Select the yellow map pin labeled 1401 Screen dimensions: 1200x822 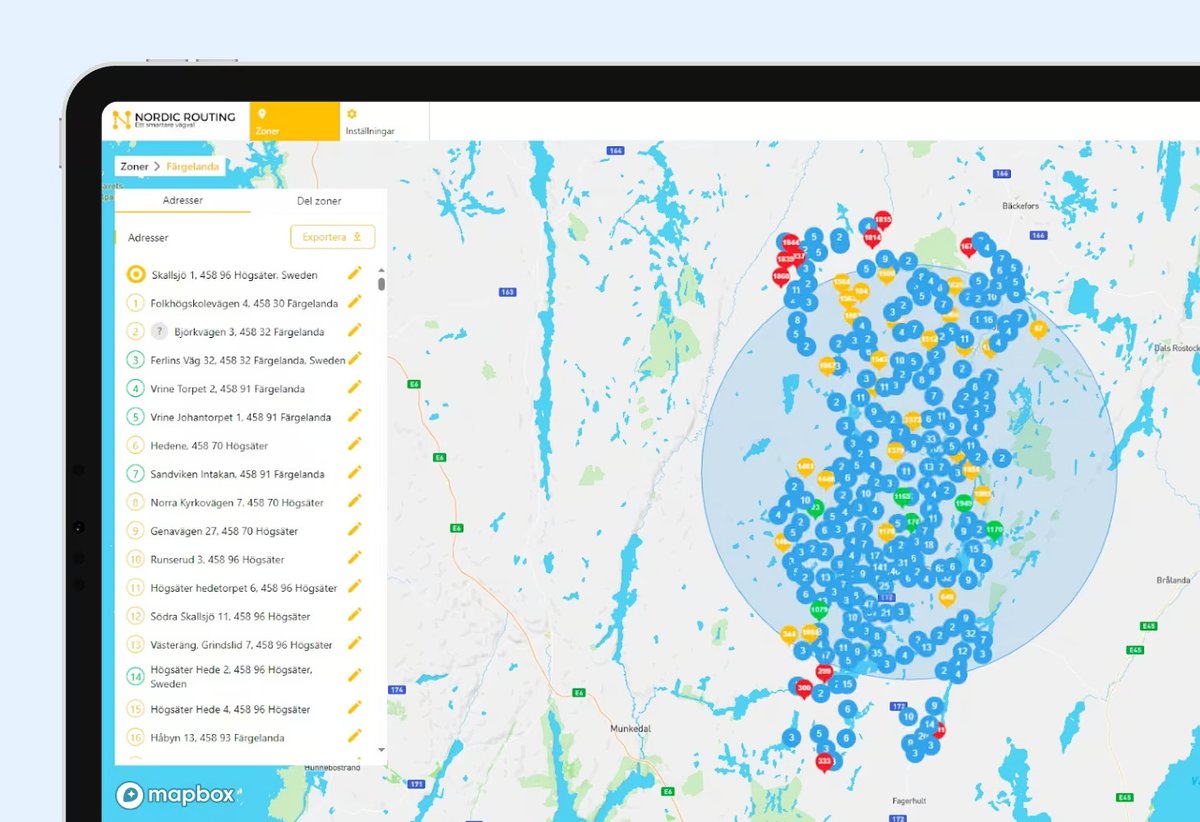(x=805, y=467)
